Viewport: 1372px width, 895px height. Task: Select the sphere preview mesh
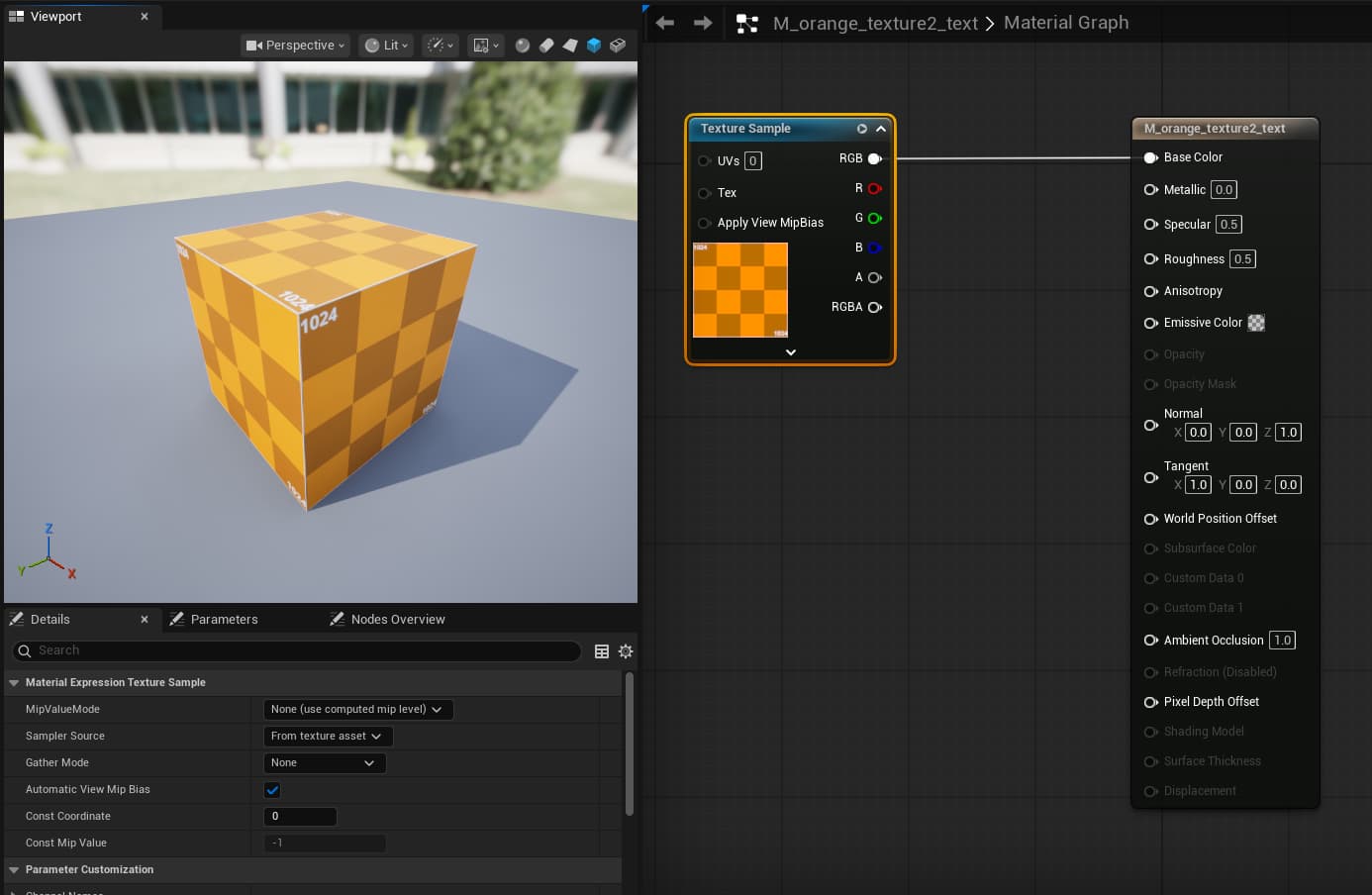tap(523, 46)
